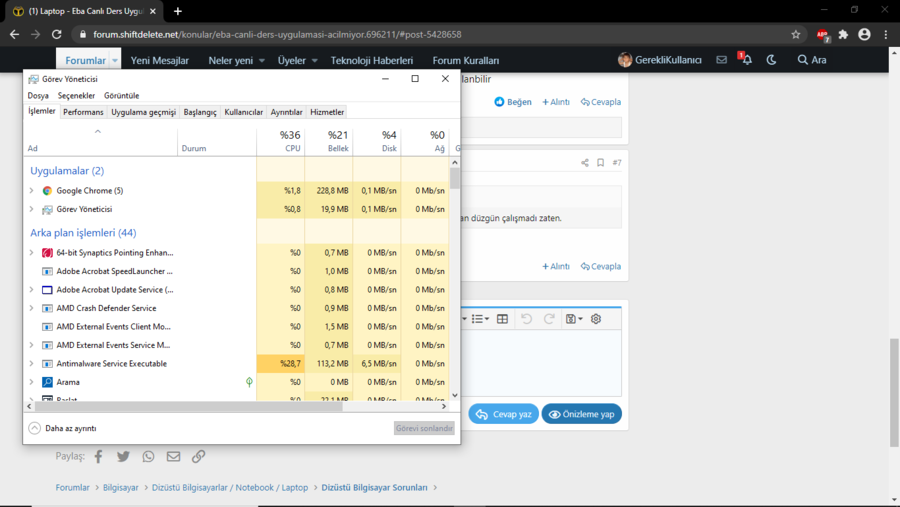Click the editor settings gear icon
The height and width of the screenshot is (507, 900).
[596, 319]
